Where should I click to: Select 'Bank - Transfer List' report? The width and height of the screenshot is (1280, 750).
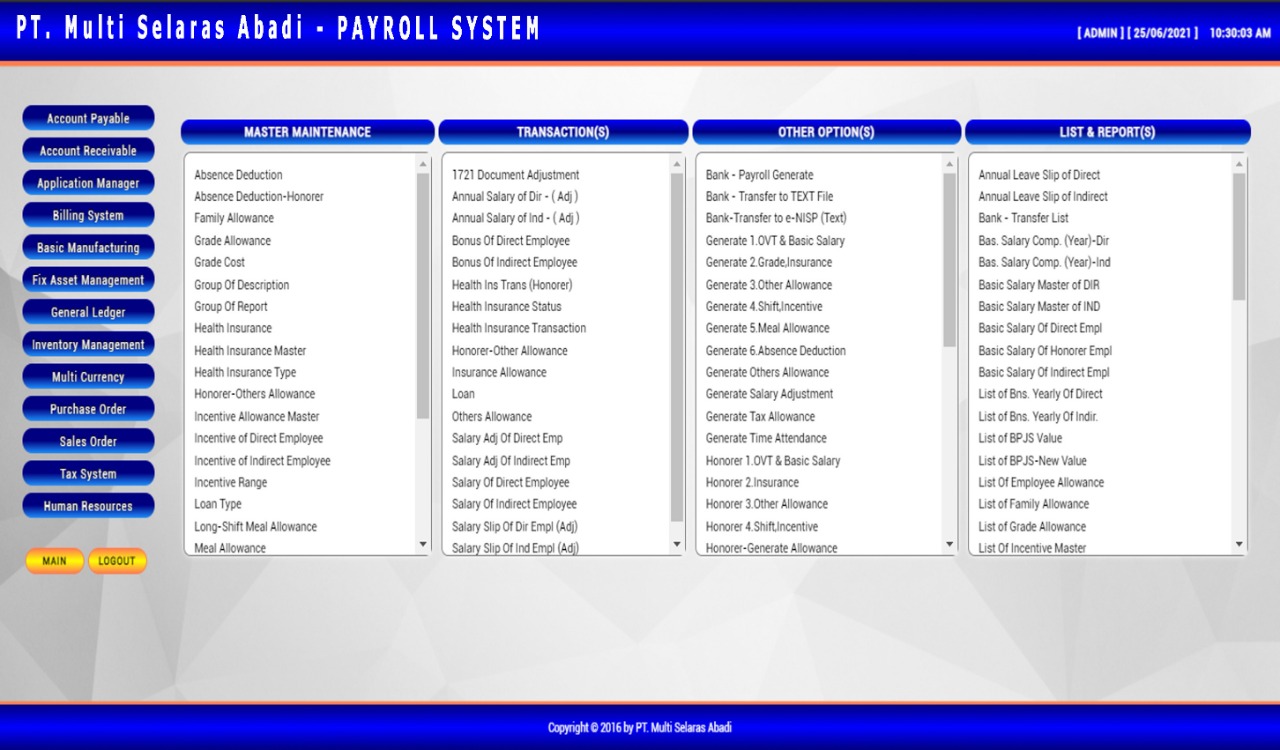1023,218
